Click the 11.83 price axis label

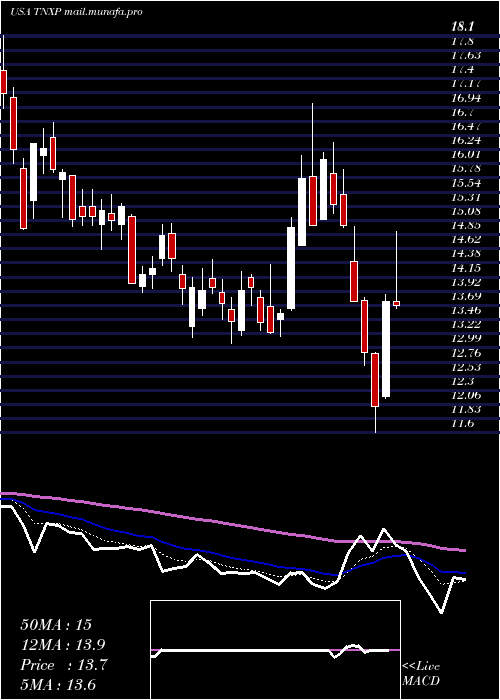[466, 410]
